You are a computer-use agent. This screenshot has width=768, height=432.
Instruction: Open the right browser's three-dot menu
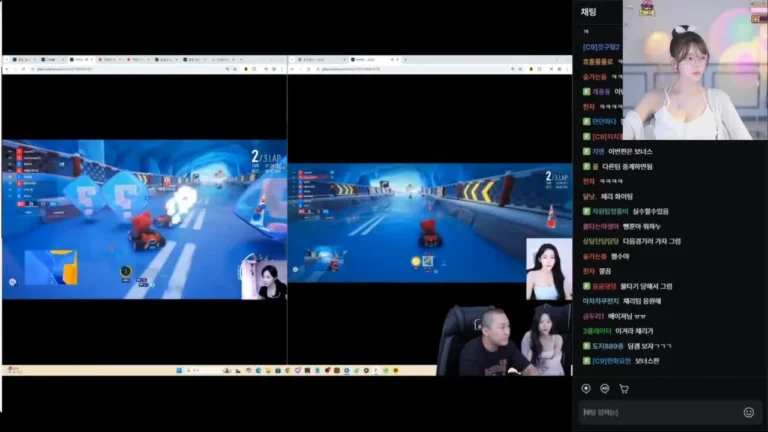[x=567, y=69]
